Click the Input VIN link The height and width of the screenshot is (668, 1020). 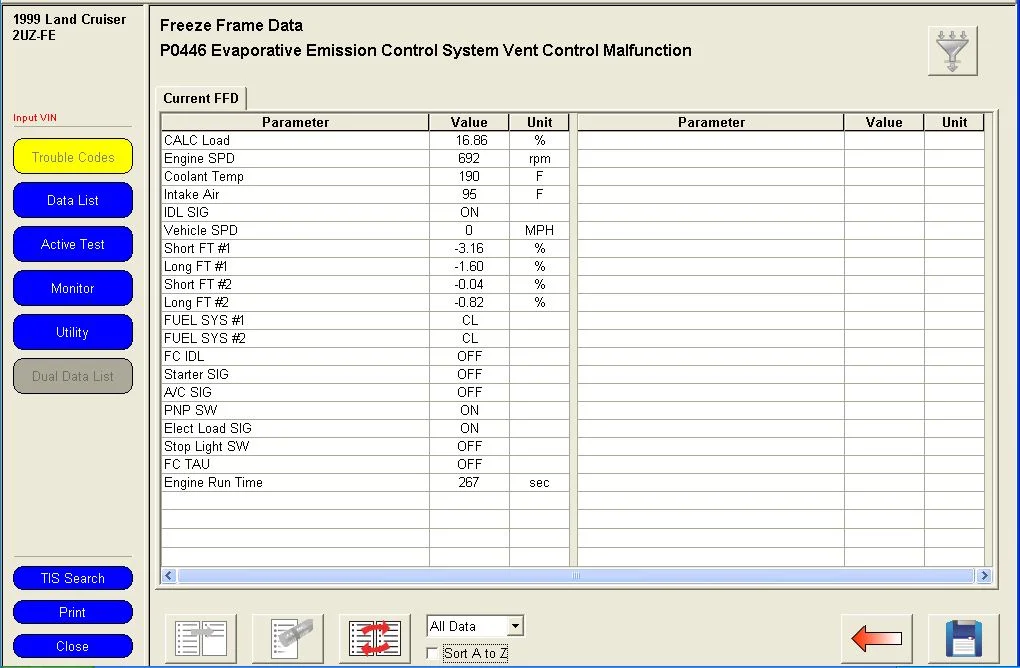[x=35, y=118]
